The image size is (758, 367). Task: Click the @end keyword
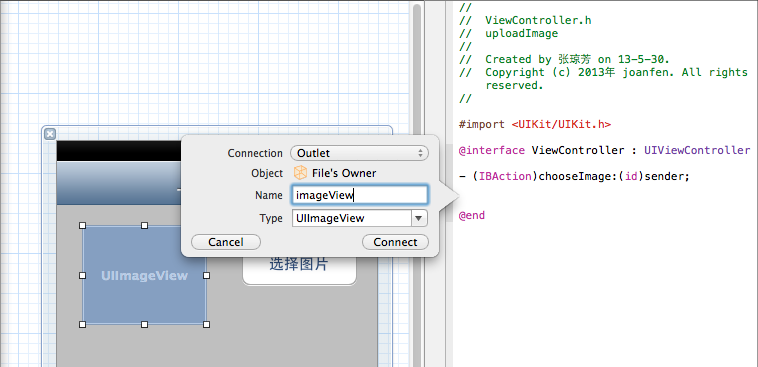pos(472,216)
